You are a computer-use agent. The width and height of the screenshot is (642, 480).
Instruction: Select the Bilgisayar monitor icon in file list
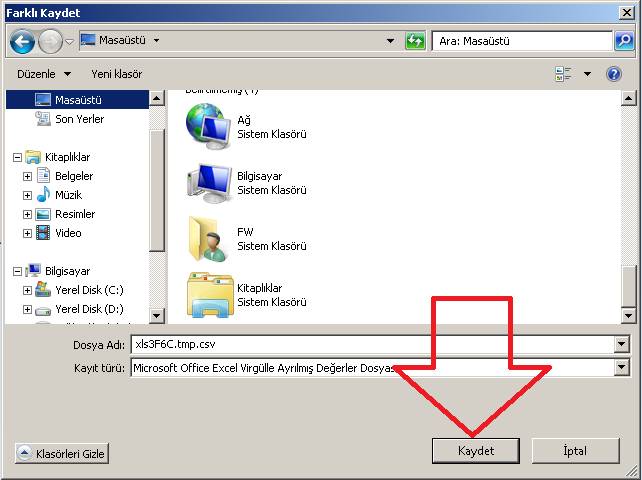(x=209, y=183)
